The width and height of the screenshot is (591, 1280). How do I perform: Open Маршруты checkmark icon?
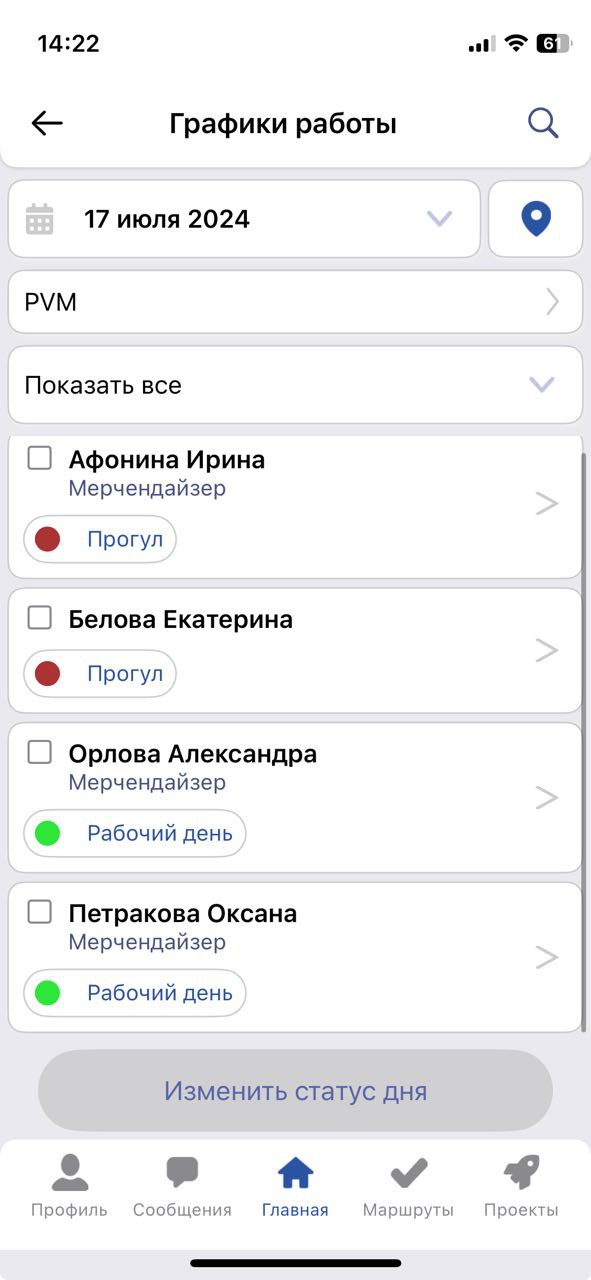click(408, 1172)
